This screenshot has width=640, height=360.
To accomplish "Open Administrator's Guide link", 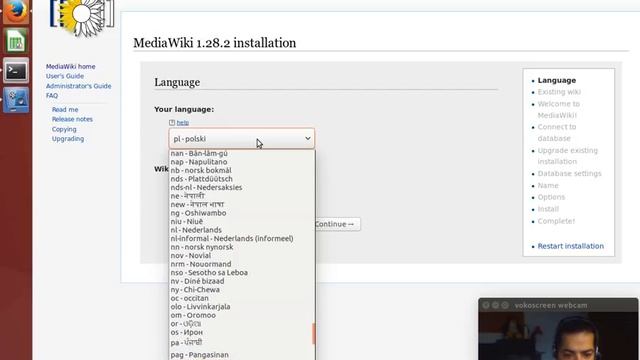I will click(78, 86).
